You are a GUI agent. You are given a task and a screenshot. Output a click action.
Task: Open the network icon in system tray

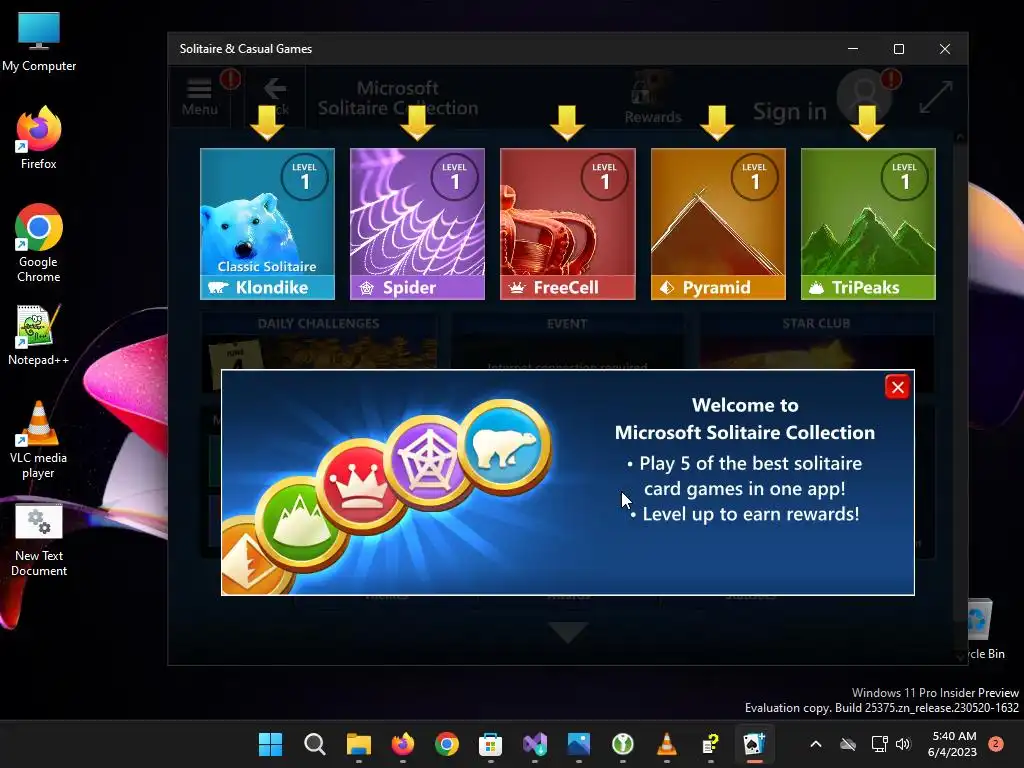click(880, 744)
